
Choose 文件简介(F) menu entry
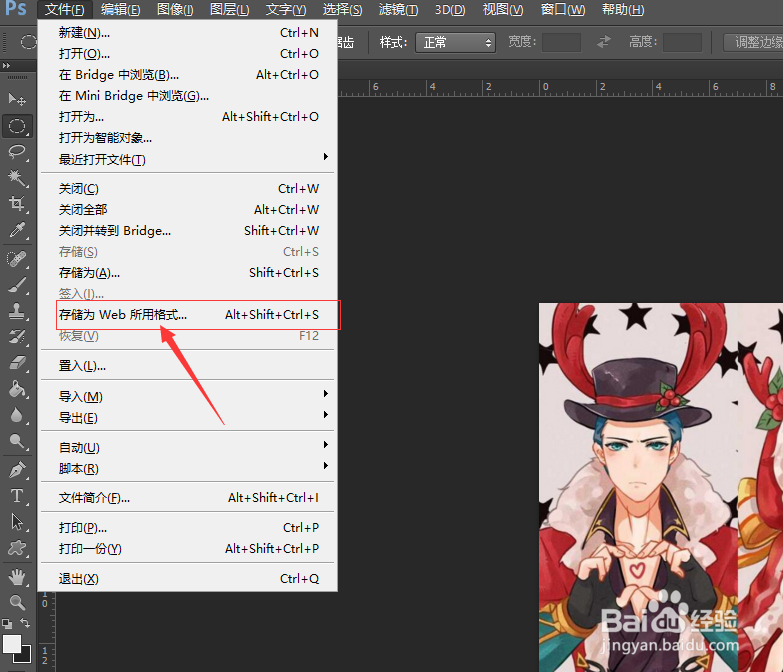(188, 498)
